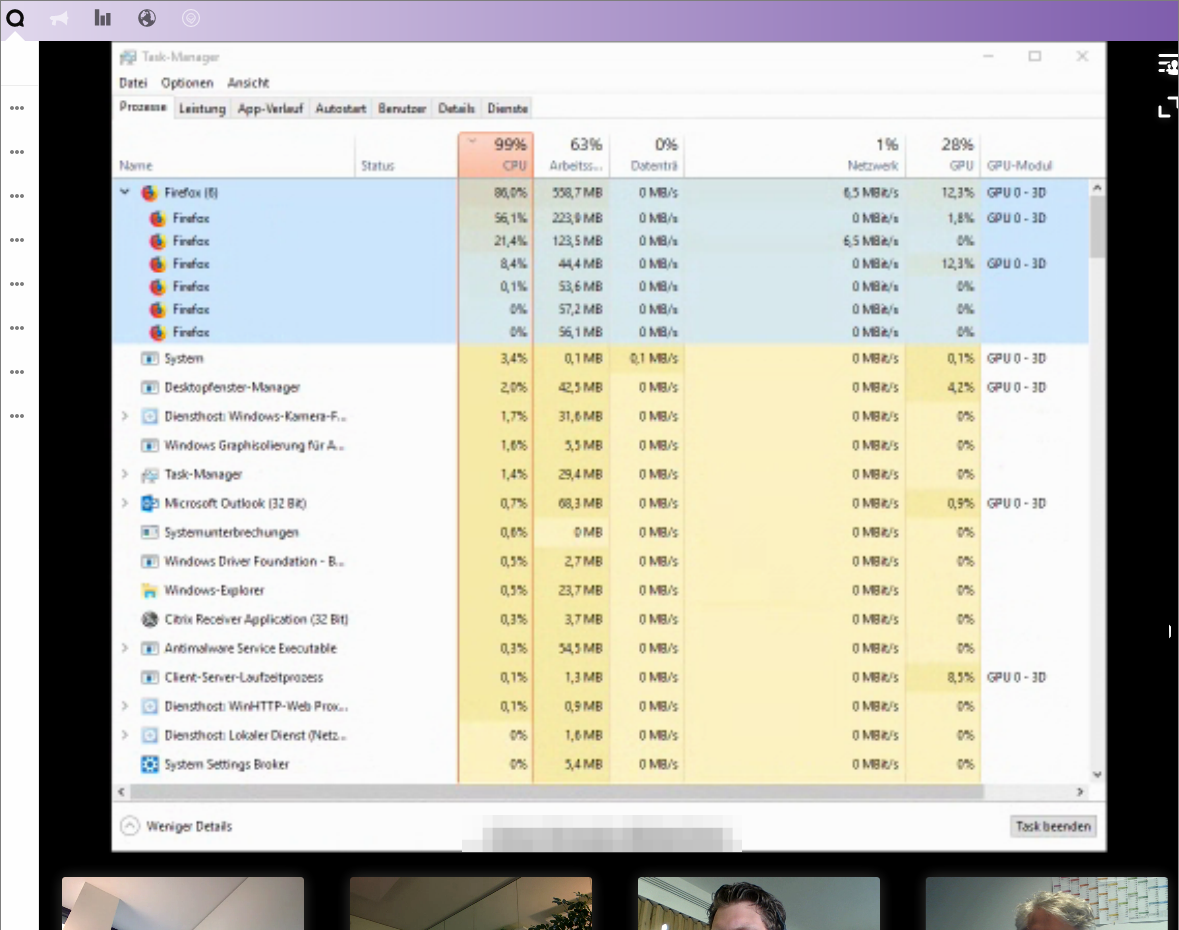The width and height of the screenshot is (1179, 930).
Task: Click the Firefox (6) group icon
Action: pyautogui.click(x=150, y=193)
